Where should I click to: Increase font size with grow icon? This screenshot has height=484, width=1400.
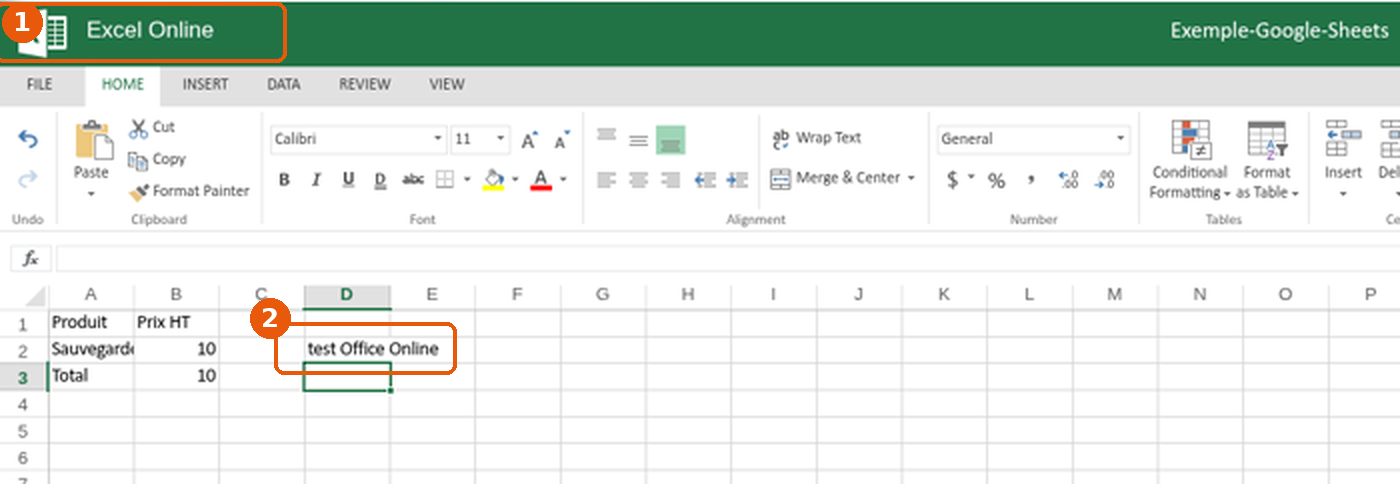(x=530, y=140)
